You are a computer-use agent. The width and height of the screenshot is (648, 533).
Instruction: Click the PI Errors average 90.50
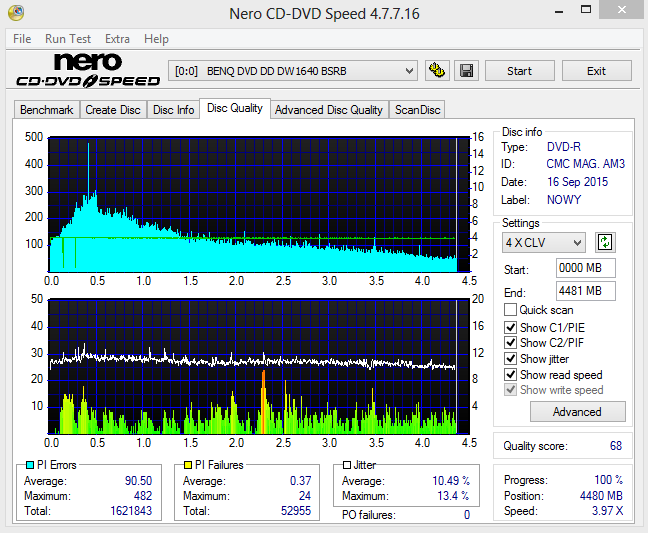pos(138,481)
